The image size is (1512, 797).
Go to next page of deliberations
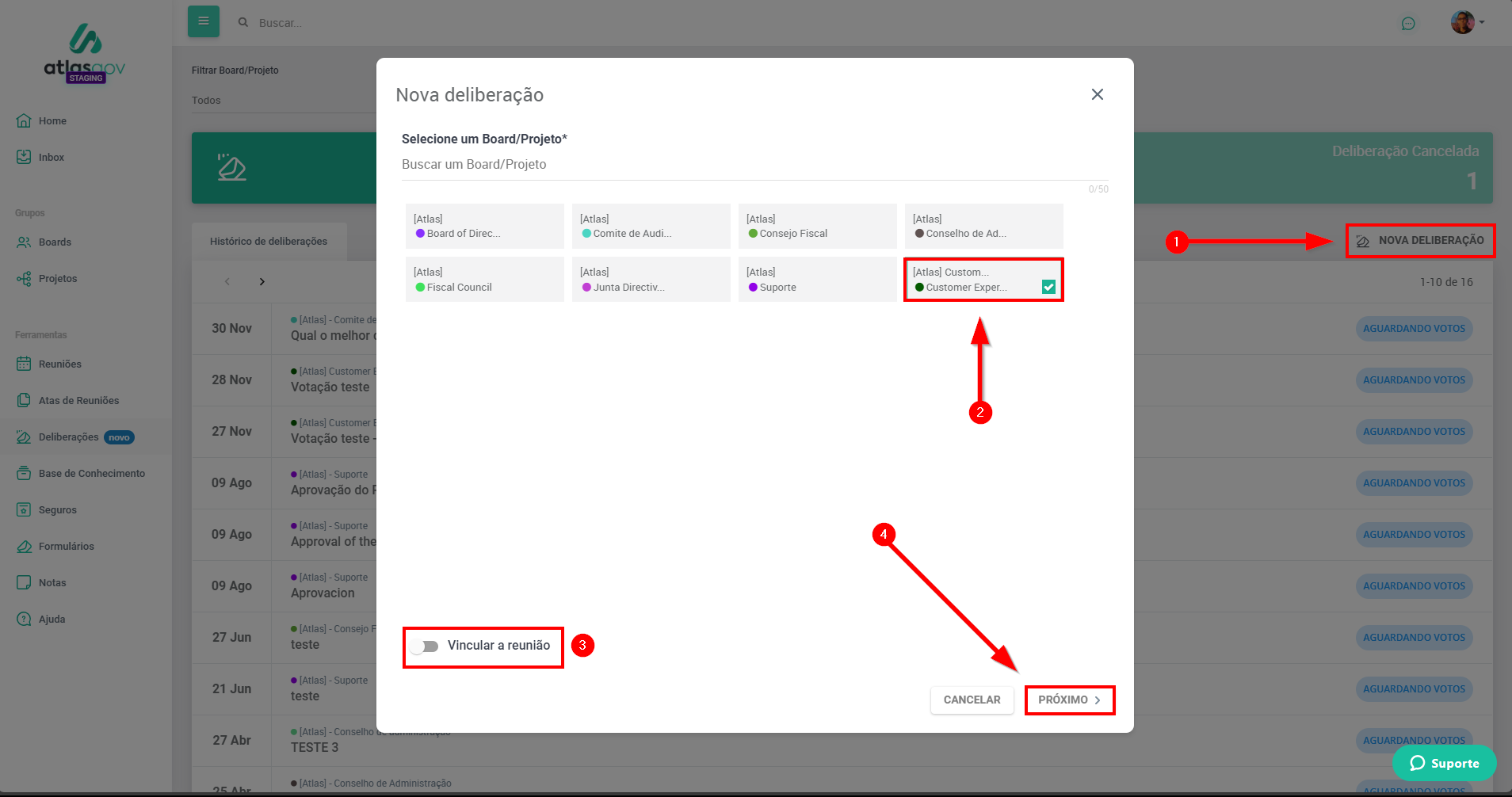(x=262, y=281)
